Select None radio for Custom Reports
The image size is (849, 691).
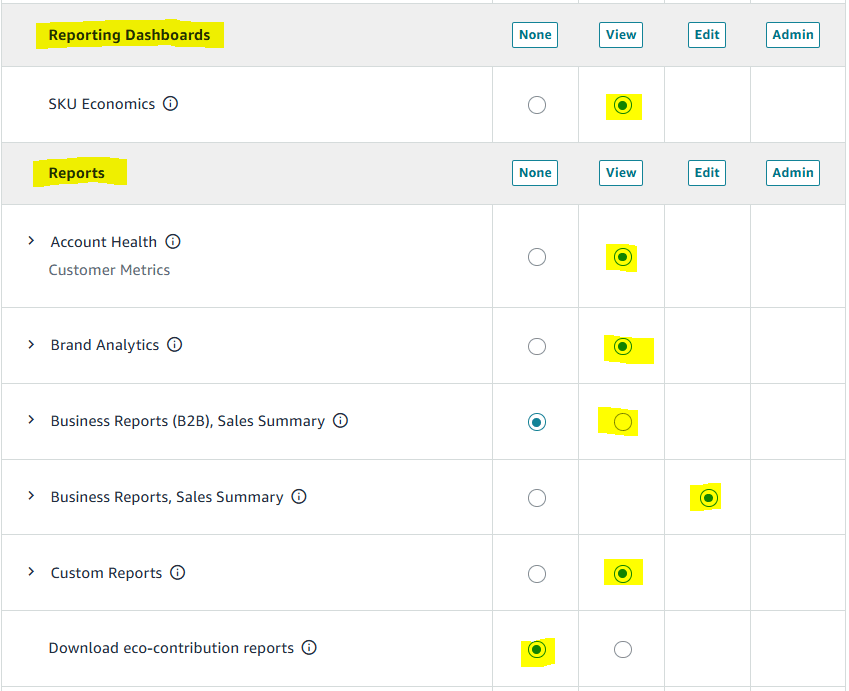tap(537, 574)
